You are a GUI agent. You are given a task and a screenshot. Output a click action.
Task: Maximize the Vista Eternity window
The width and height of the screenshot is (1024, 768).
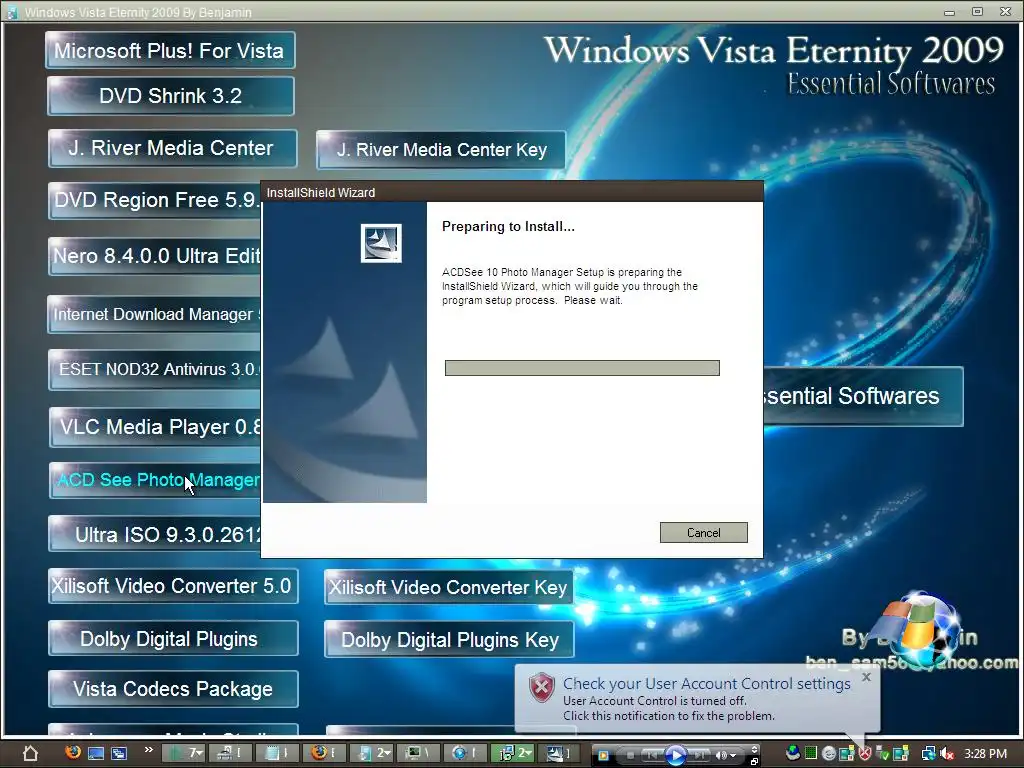977,12
